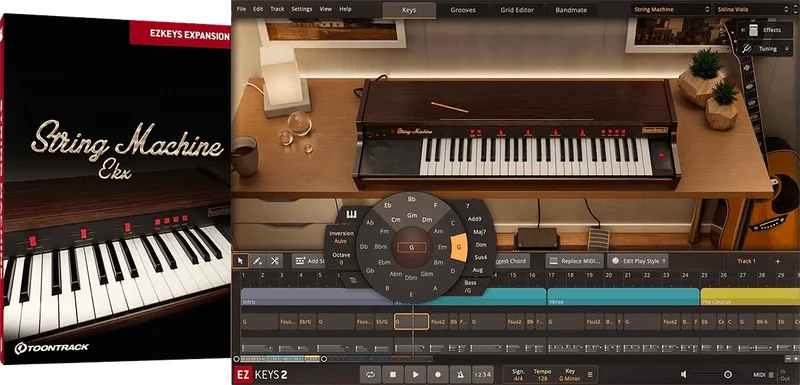
Task: Choose the Add9 chord type
Action: [474, 219]
